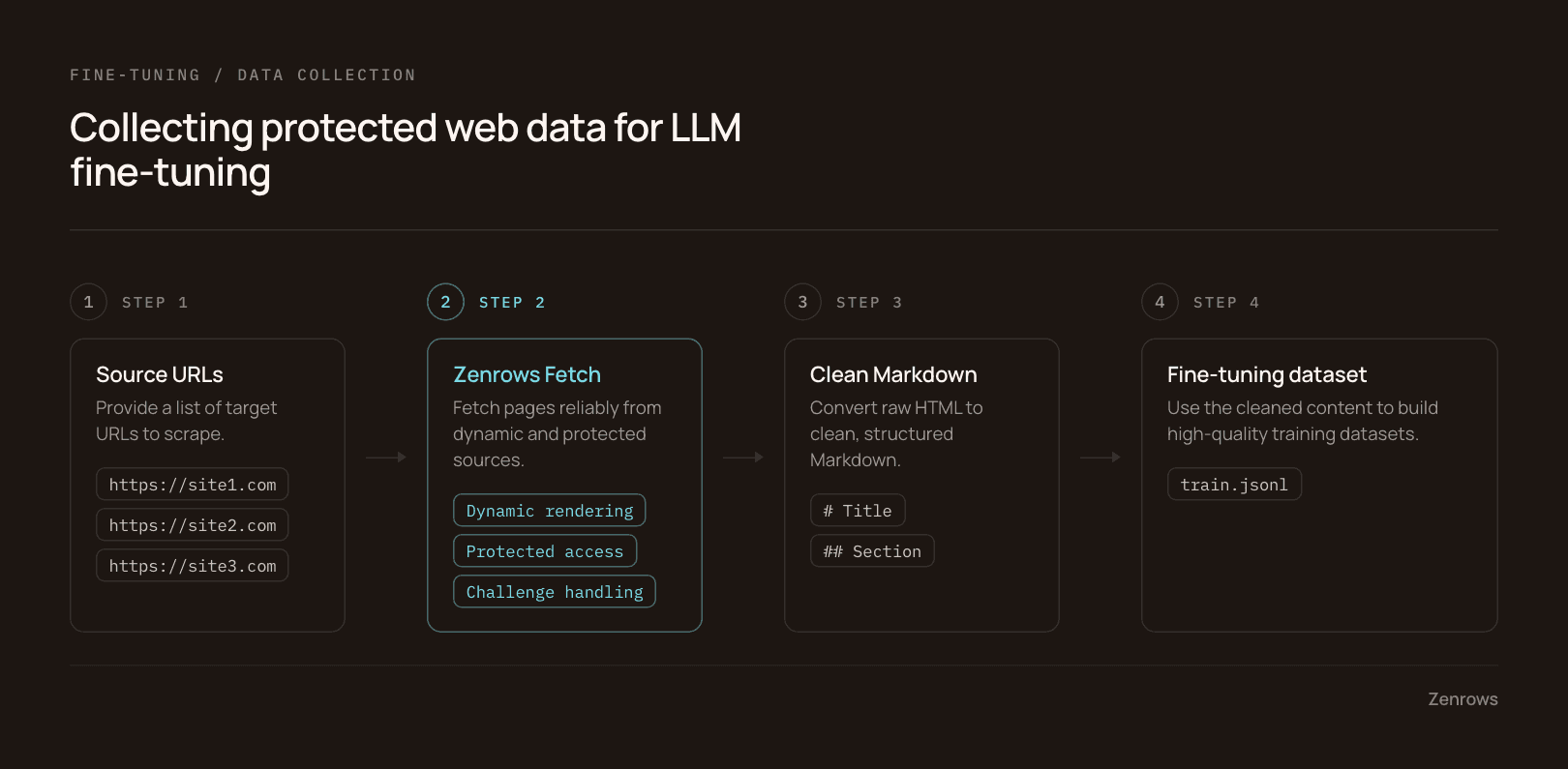Click the STEP 4 label
1568x769 pixels.
click(x=1226, y=303)
